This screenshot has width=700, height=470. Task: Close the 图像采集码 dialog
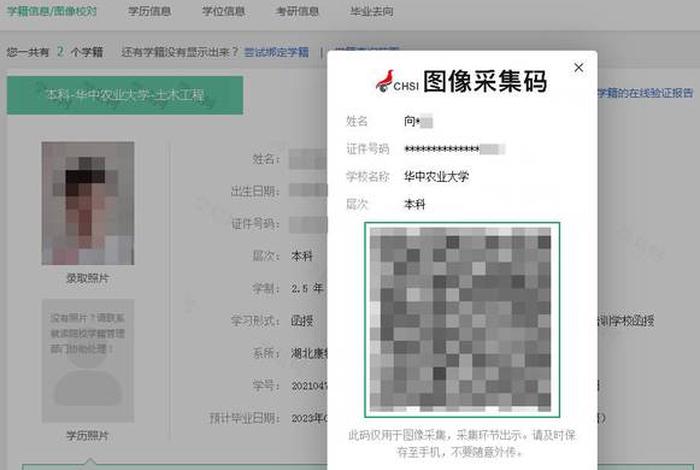click(579, 67)
